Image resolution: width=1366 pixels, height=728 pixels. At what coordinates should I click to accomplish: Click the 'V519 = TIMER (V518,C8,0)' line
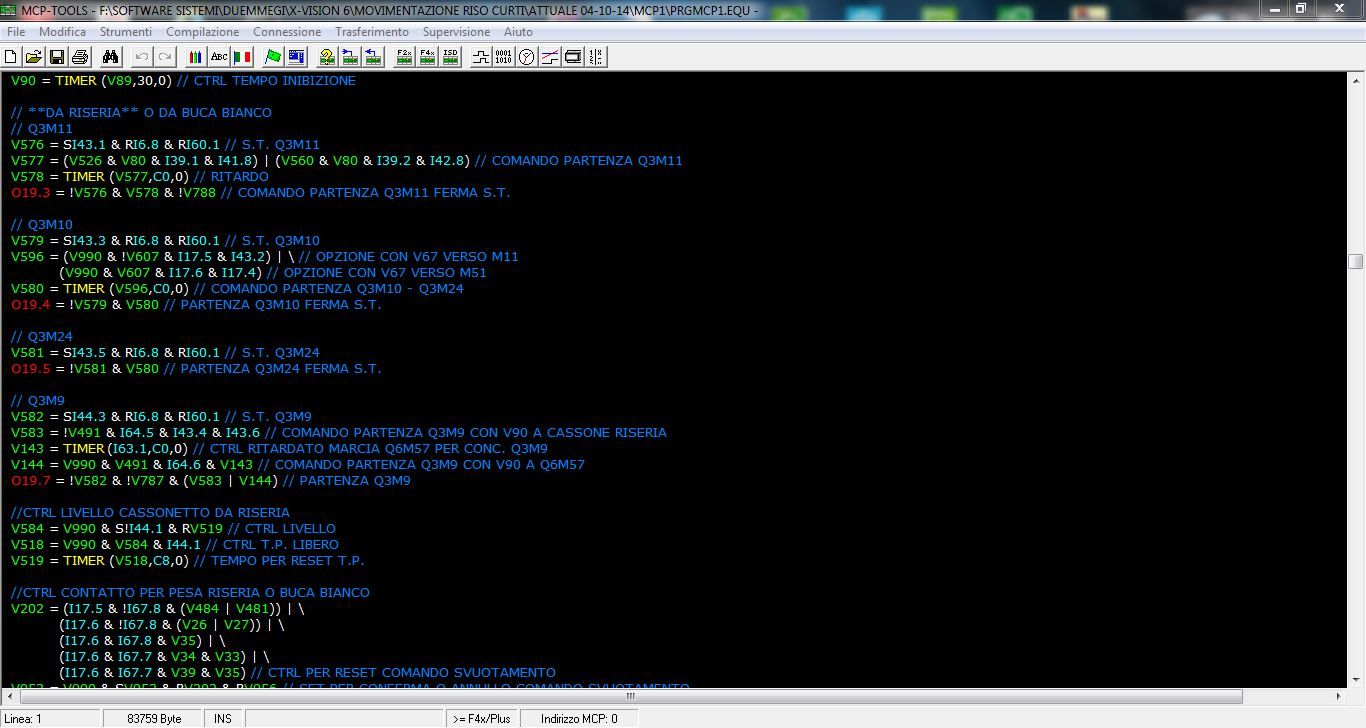(187, 561)
